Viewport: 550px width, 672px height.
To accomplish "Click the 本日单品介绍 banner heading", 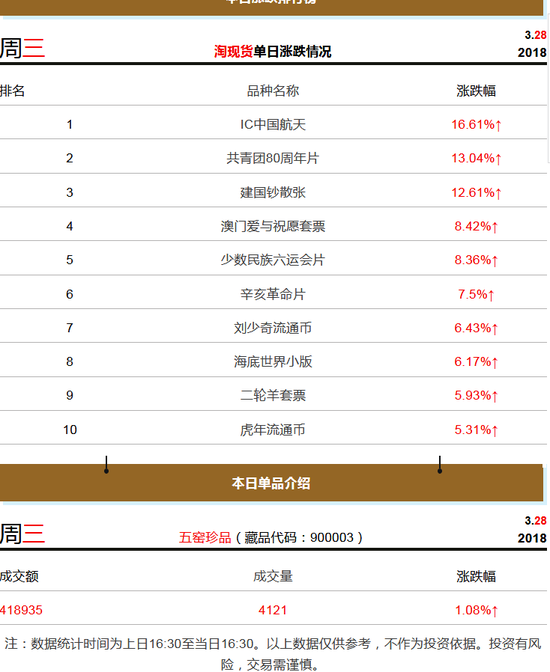I will (271, 483).
